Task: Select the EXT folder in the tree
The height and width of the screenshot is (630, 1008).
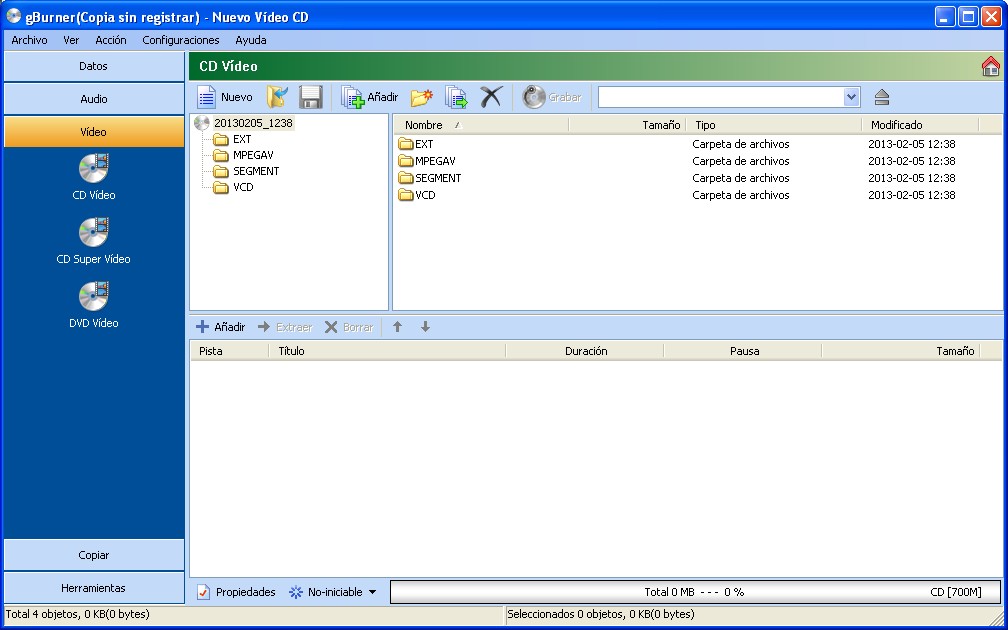Action: point(242,139)
